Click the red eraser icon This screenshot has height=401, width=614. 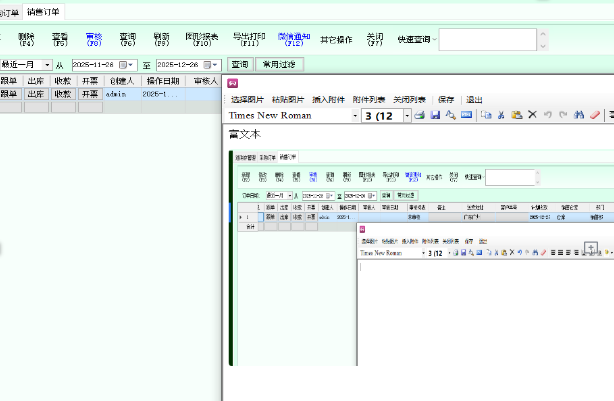click(x=595, y=115)
